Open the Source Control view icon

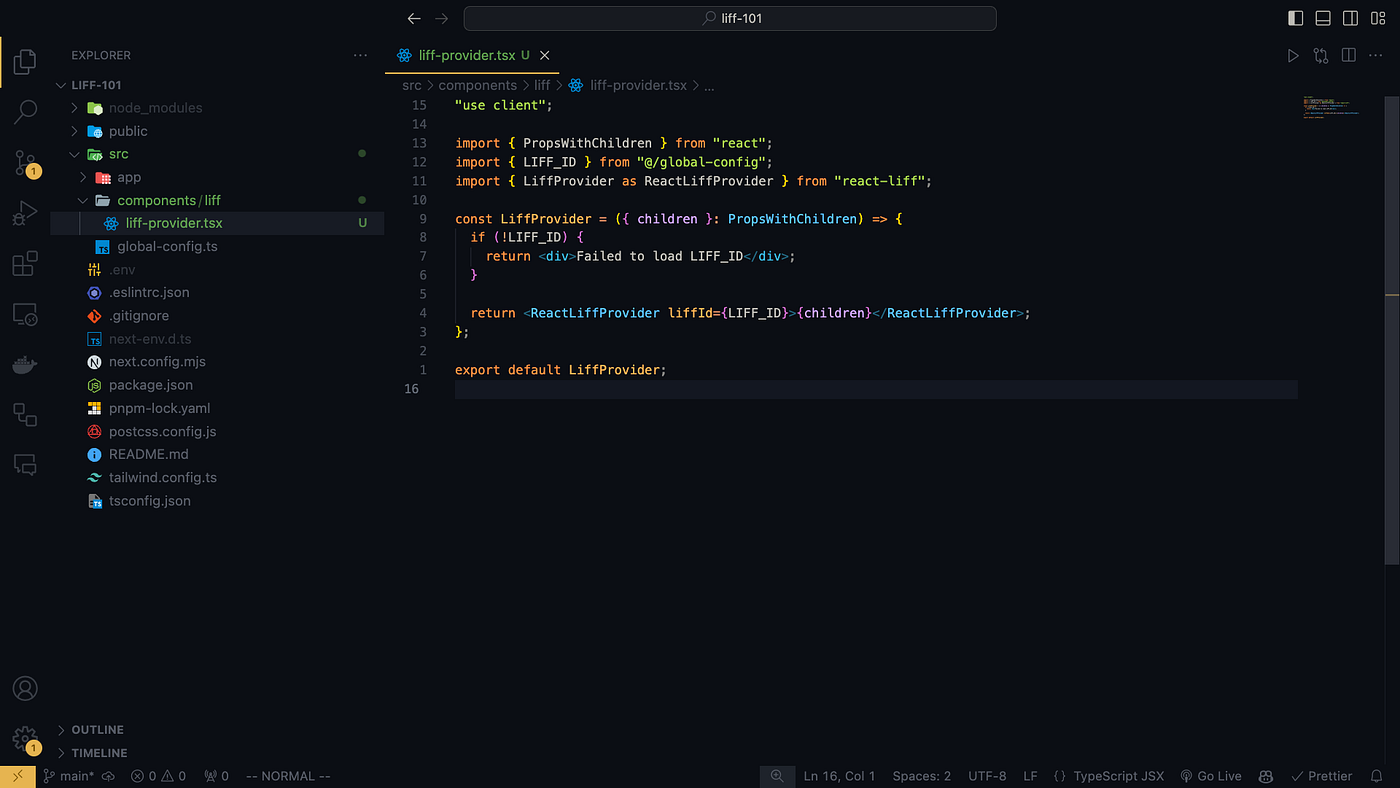pyautogui.click(x=25, y=163)
